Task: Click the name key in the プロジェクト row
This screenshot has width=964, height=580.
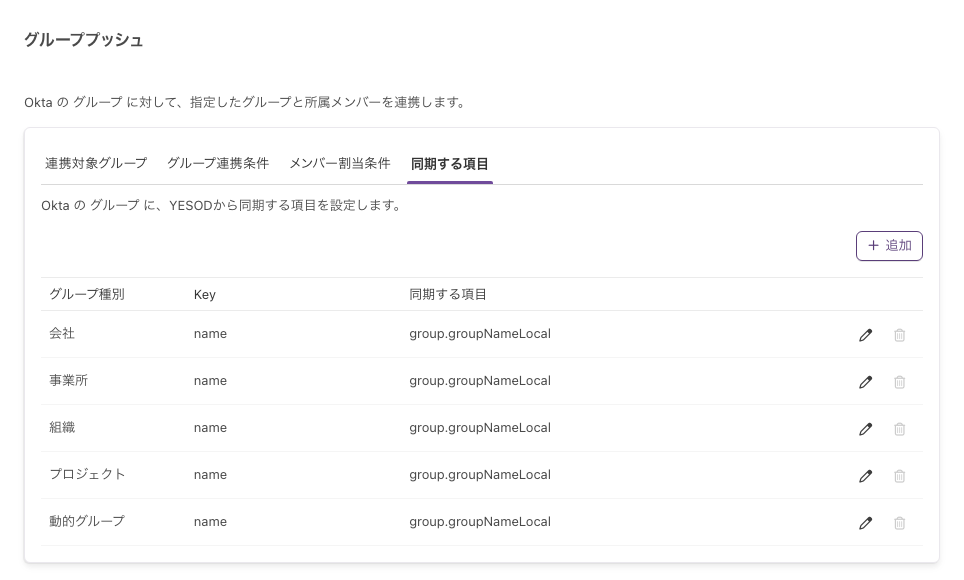Action: [x=210, y=475]
